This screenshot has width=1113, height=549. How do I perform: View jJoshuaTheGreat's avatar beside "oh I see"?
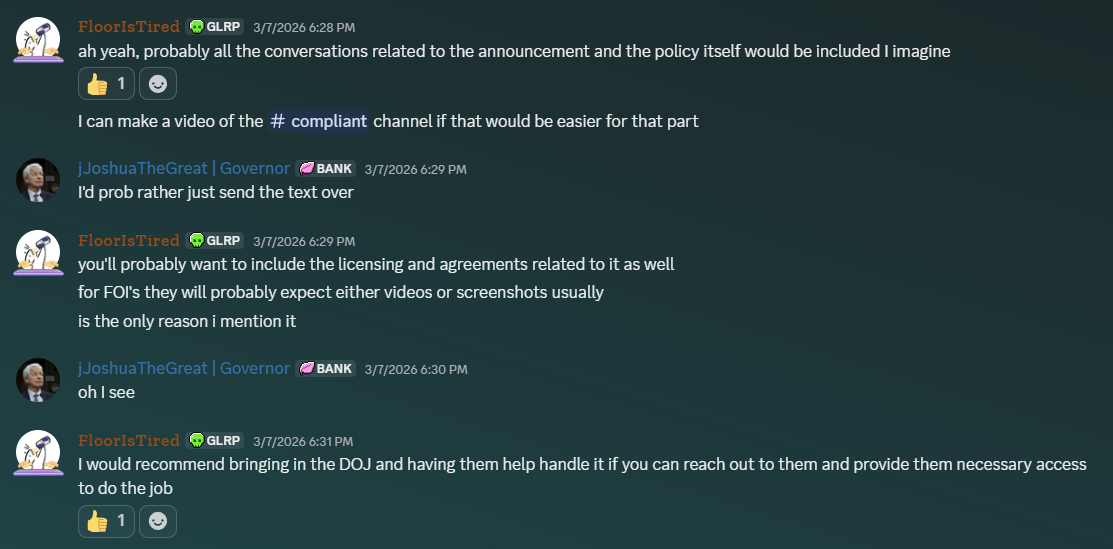[x=40, y=381]
